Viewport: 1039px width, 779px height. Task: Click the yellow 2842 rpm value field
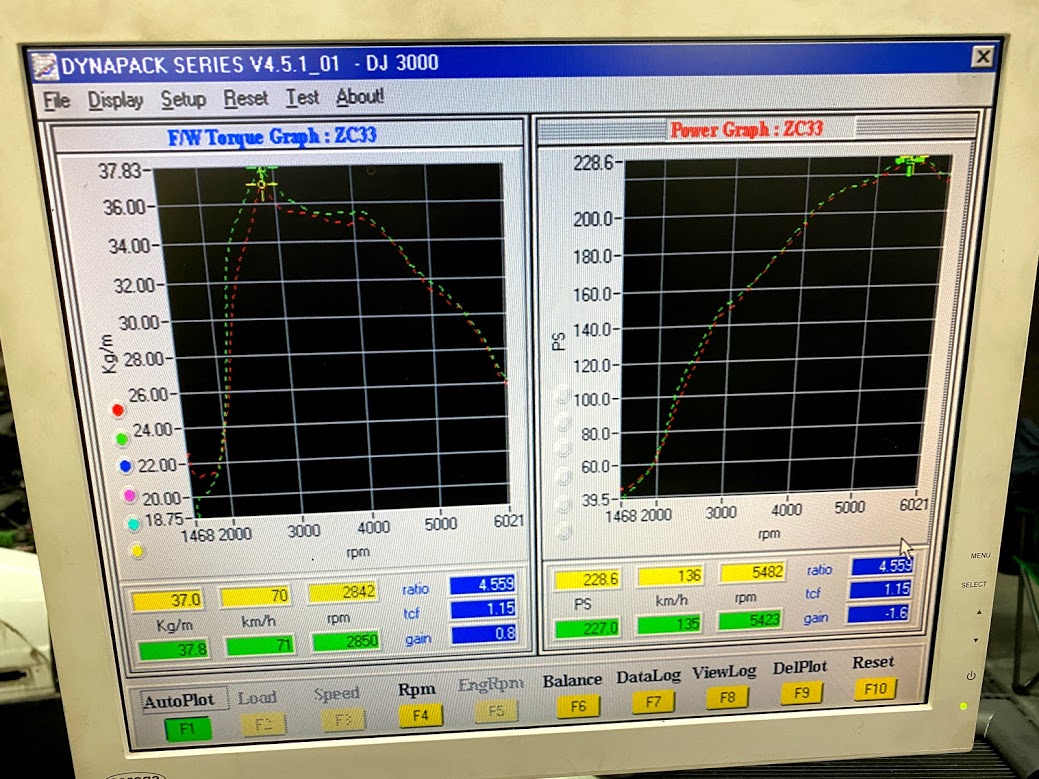[343, 592]
